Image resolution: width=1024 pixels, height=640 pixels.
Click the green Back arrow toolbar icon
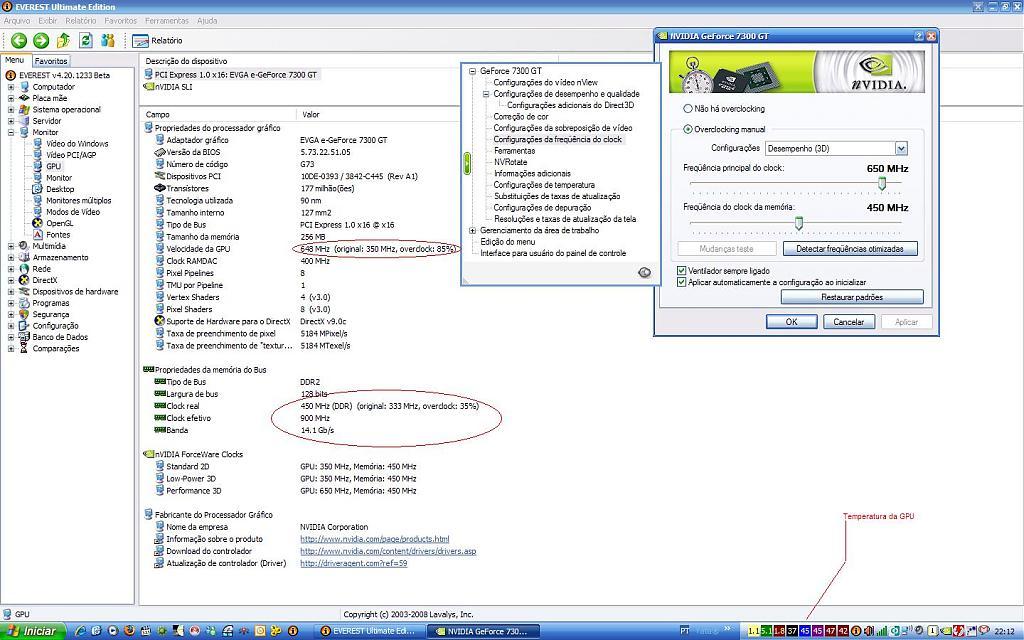pyautogui.click(x=19, y=40)
